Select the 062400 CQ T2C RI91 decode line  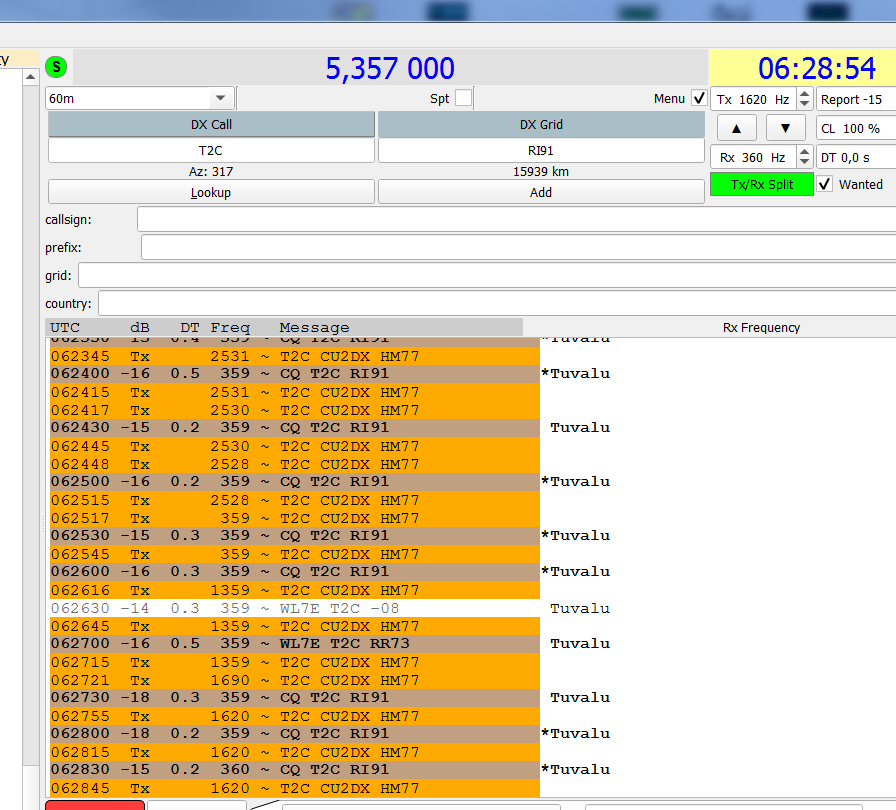coord(295,374)
